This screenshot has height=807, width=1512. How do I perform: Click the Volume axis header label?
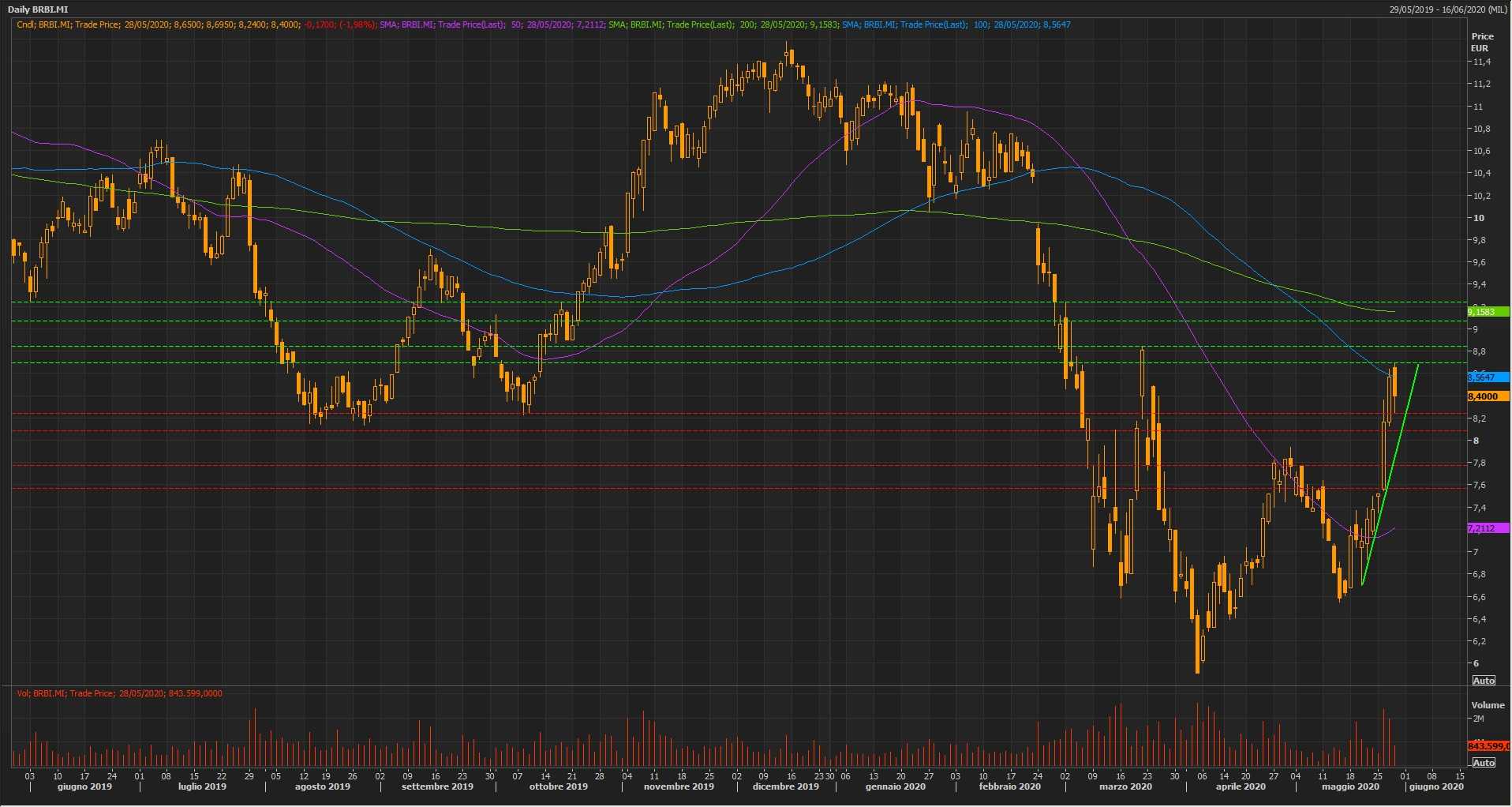pos(1488,705)
